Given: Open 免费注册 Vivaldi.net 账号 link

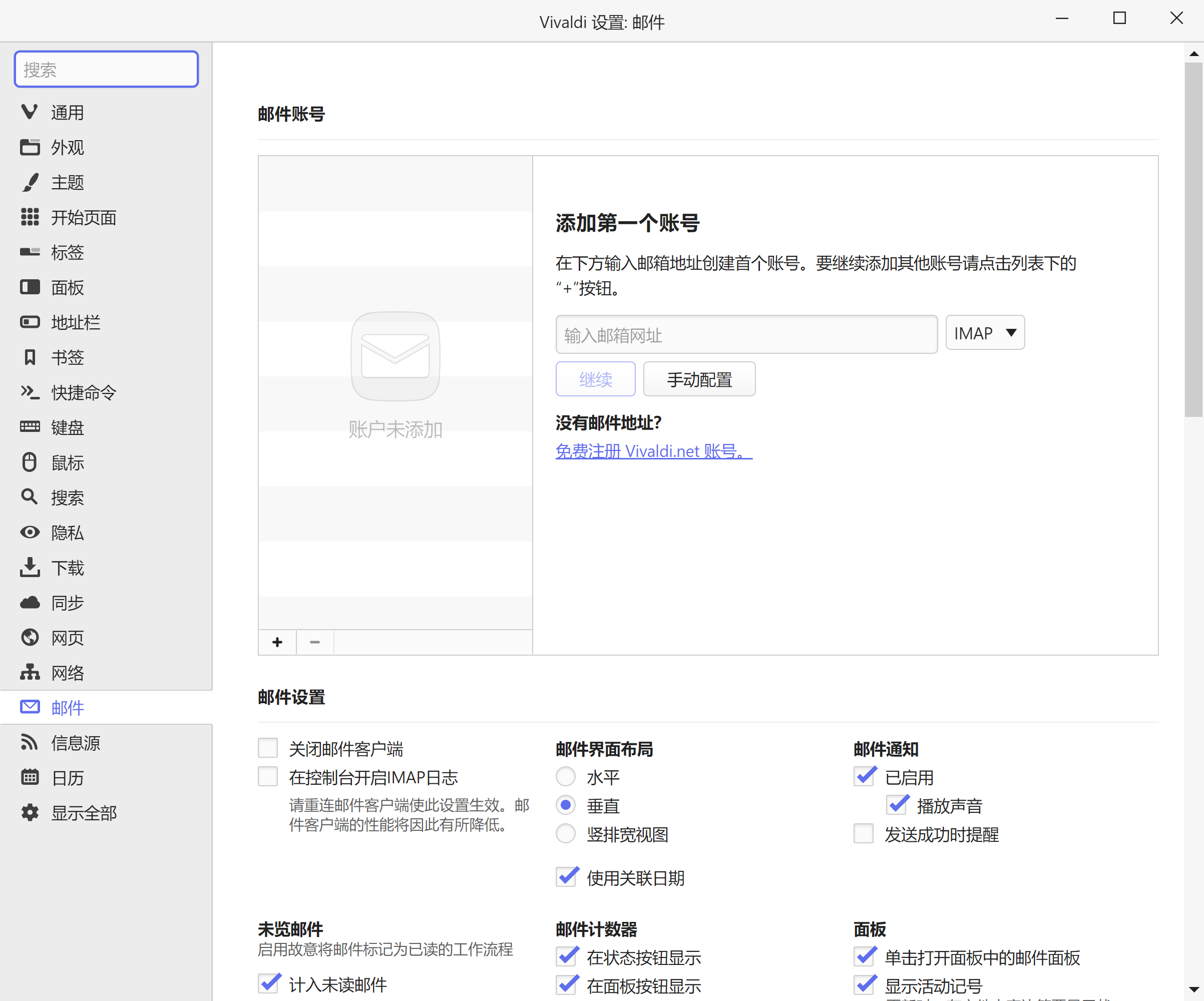Looking at the screenshot, I should pos(653,451).
